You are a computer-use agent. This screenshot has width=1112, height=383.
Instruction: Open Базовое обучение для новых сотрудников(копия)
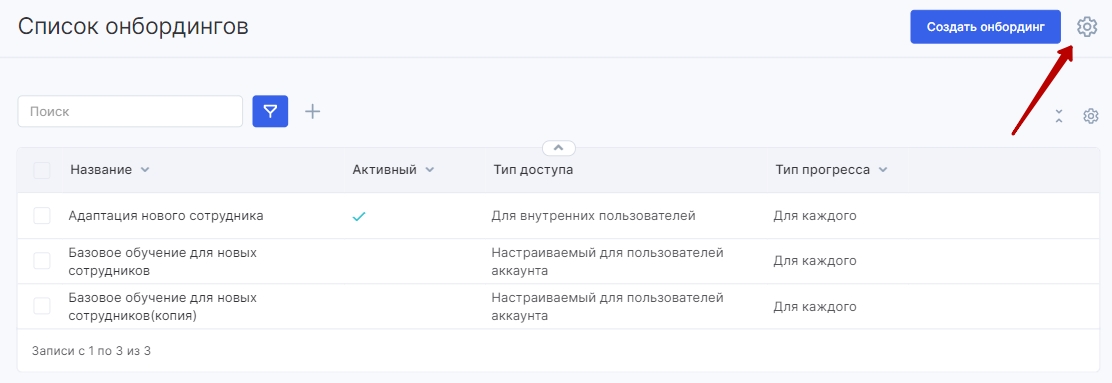click(162, 306)
